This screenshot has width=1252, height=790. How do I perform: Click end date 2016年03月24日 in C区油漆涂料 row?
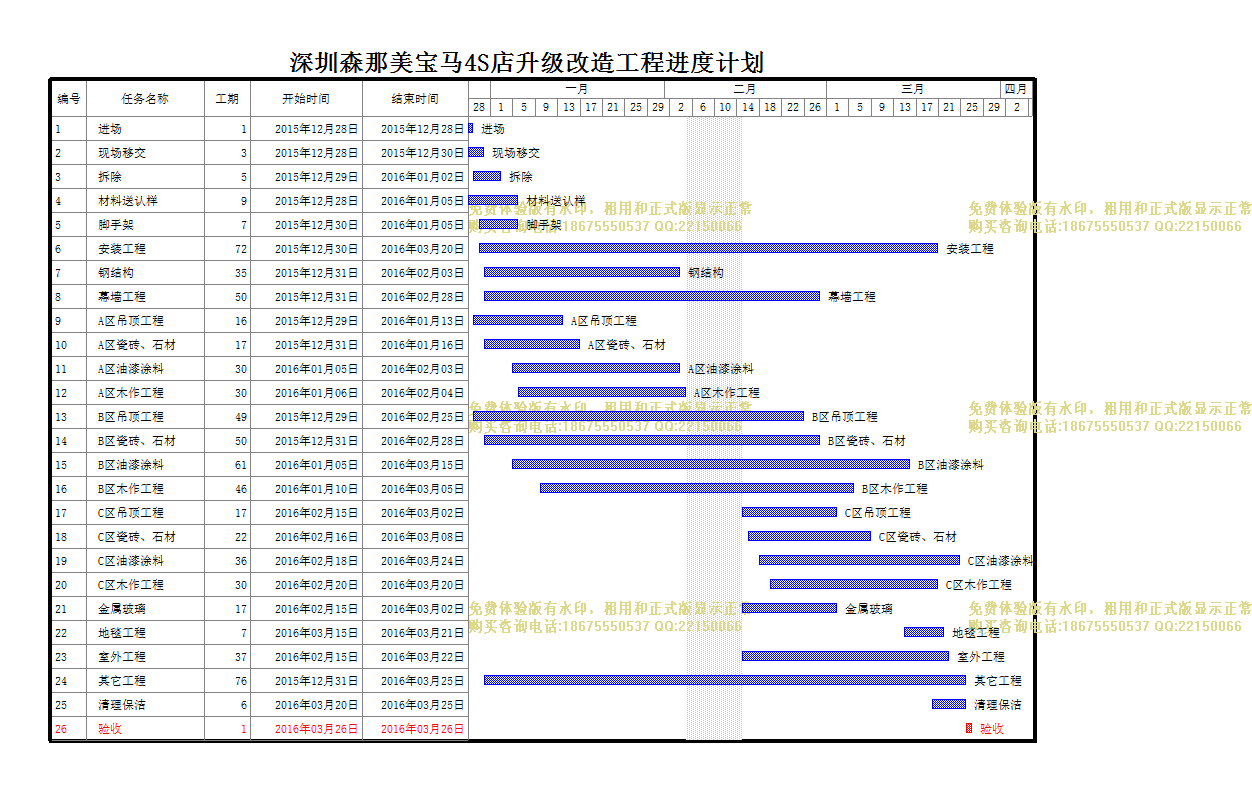point(422,561)
